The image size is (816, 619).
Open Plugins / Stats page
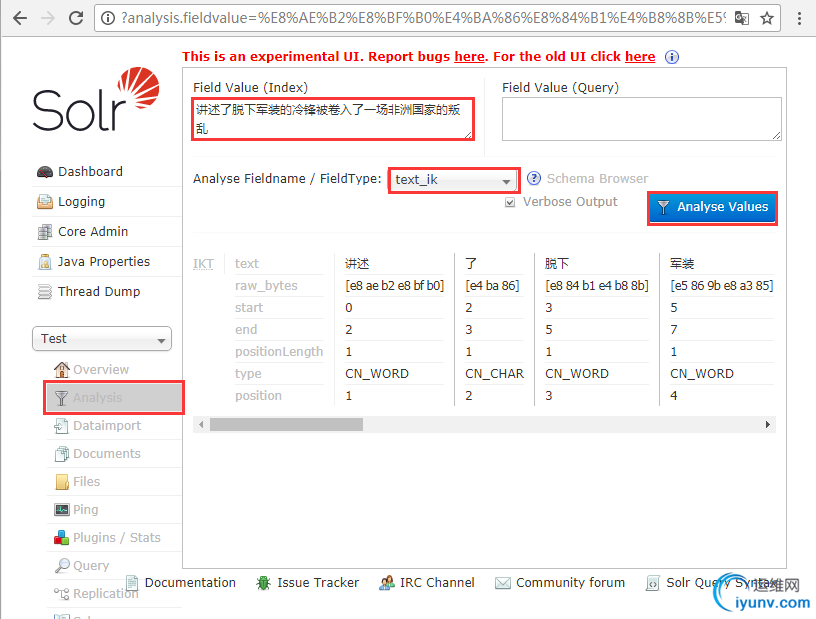117,537
